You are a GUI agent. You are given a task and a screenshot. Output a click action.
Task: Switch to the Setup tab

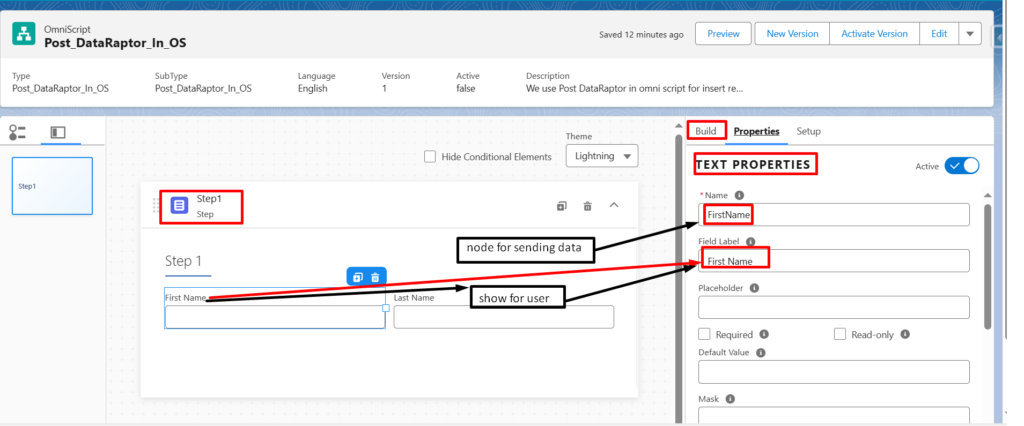[808, 131]
